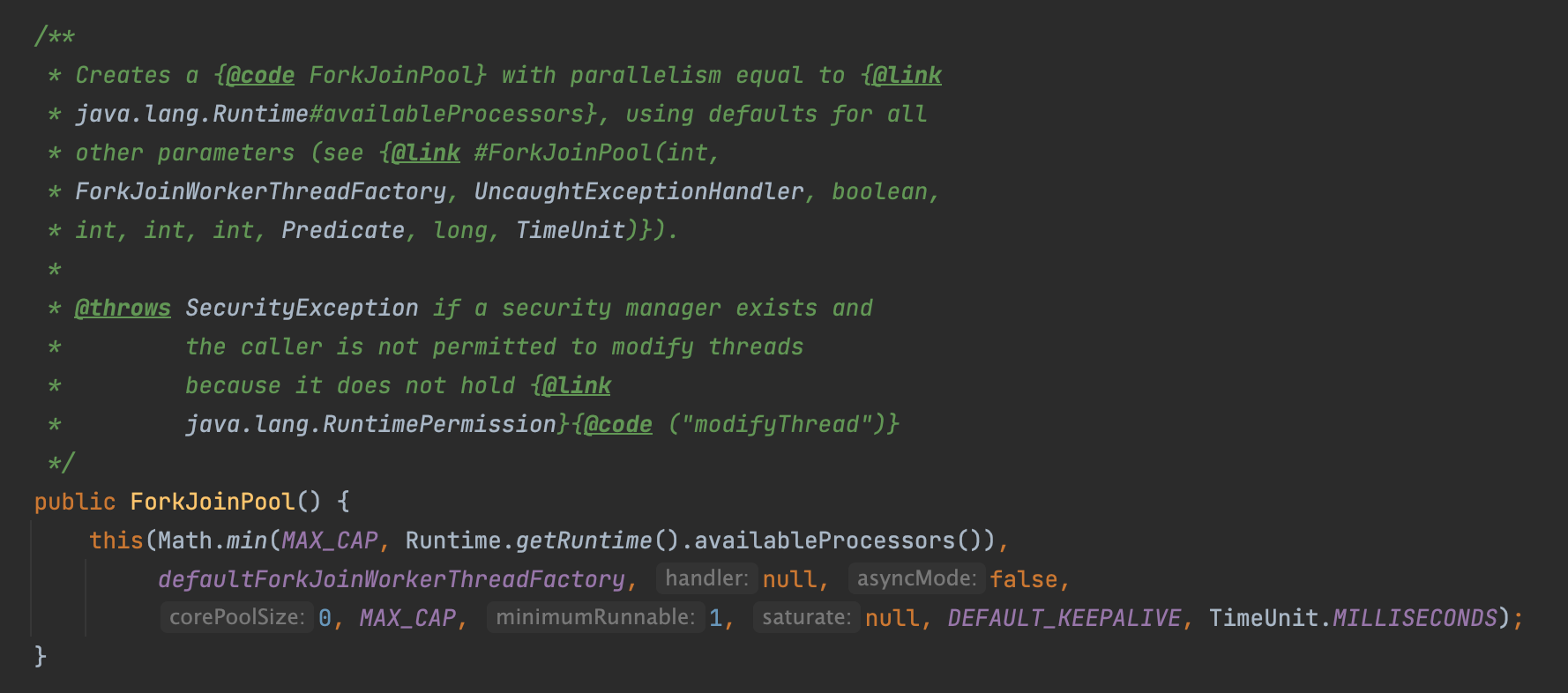Click SecurityException after @throws
This screenshot has height=693, width=1568.
(x=302, y=308)
